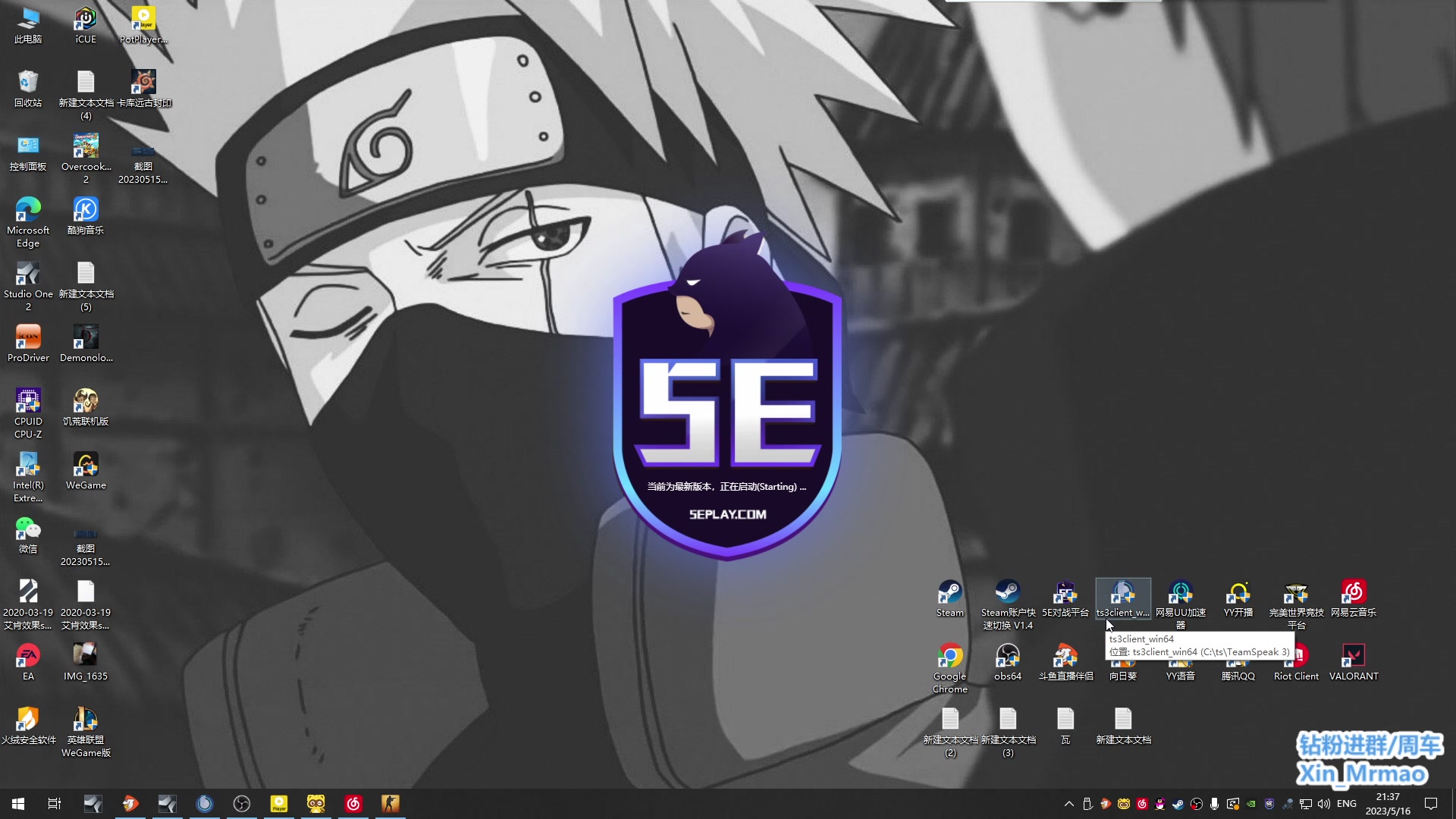
Task: Open the notification action center
Action: 1431,804
